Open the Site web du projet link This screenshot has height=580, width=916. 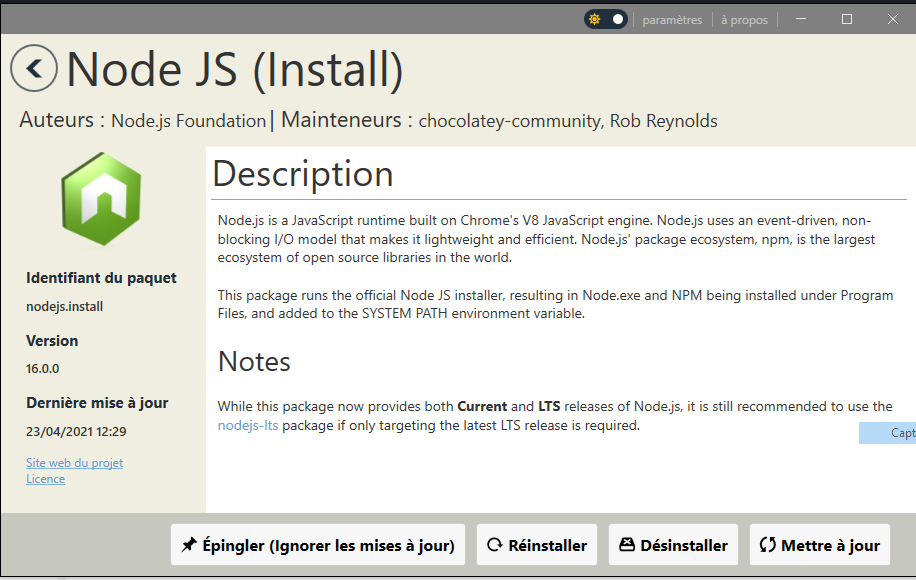74,462
